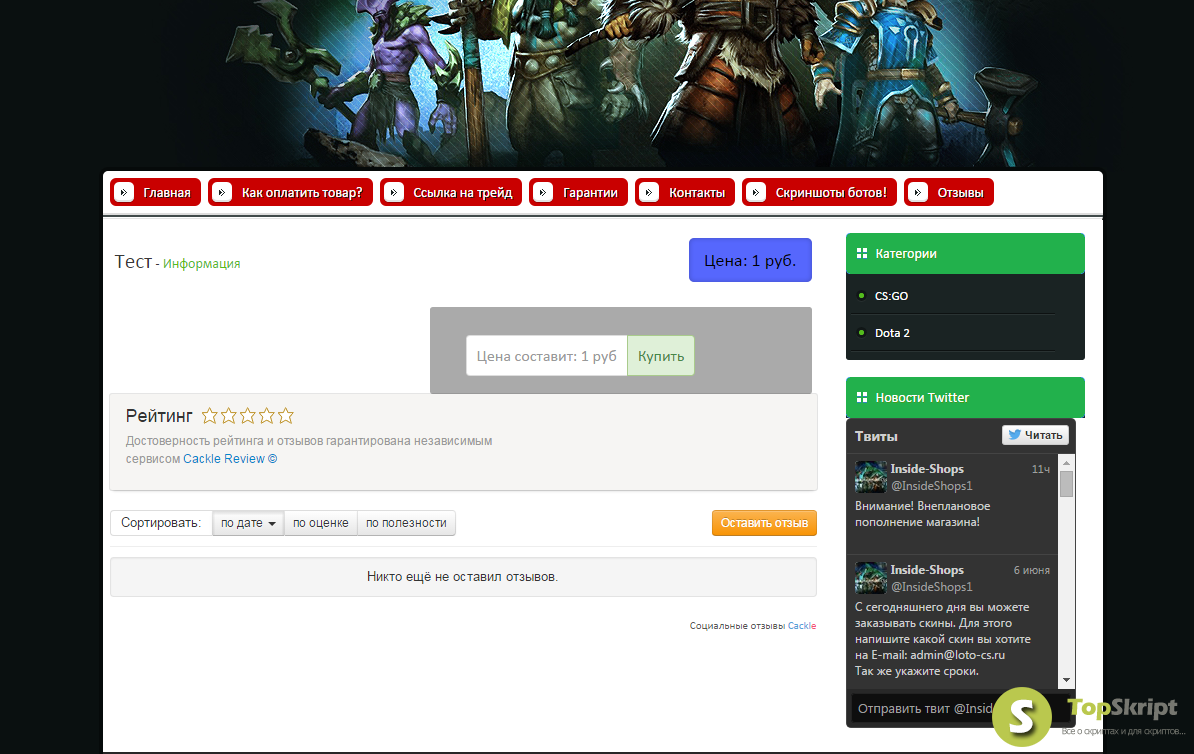Screen dimensions: 1194x754
Task: Rate with the first star
Action: coord(209,416)
